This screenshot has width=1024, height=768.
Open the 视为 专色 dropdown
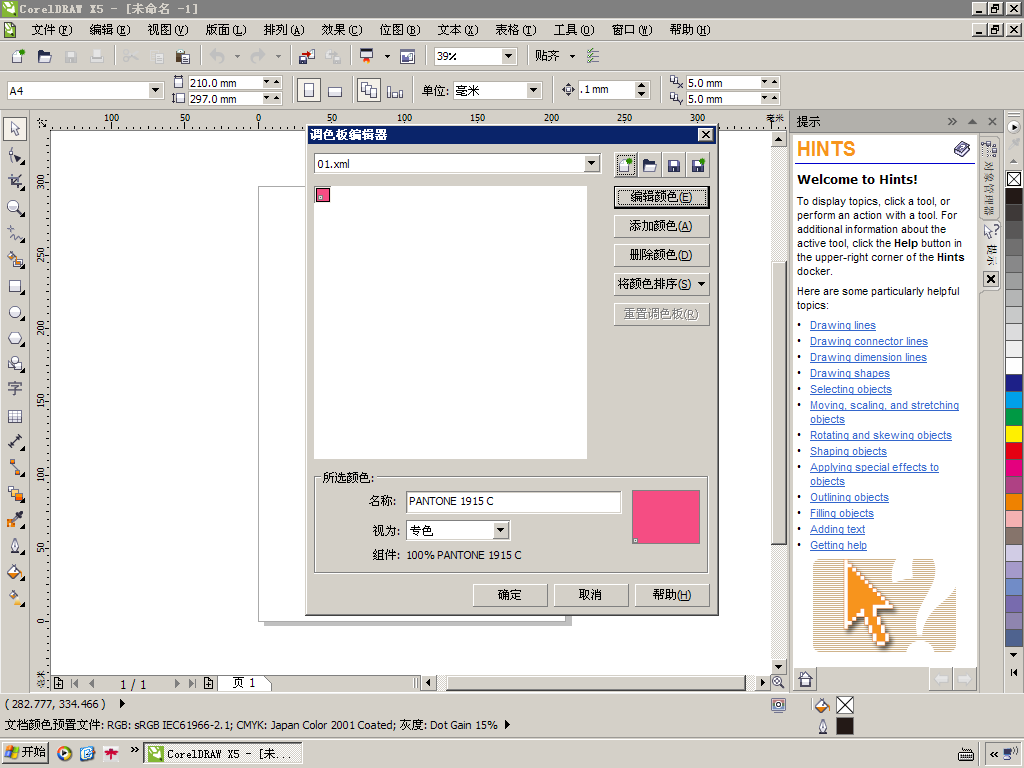(501, 531)
